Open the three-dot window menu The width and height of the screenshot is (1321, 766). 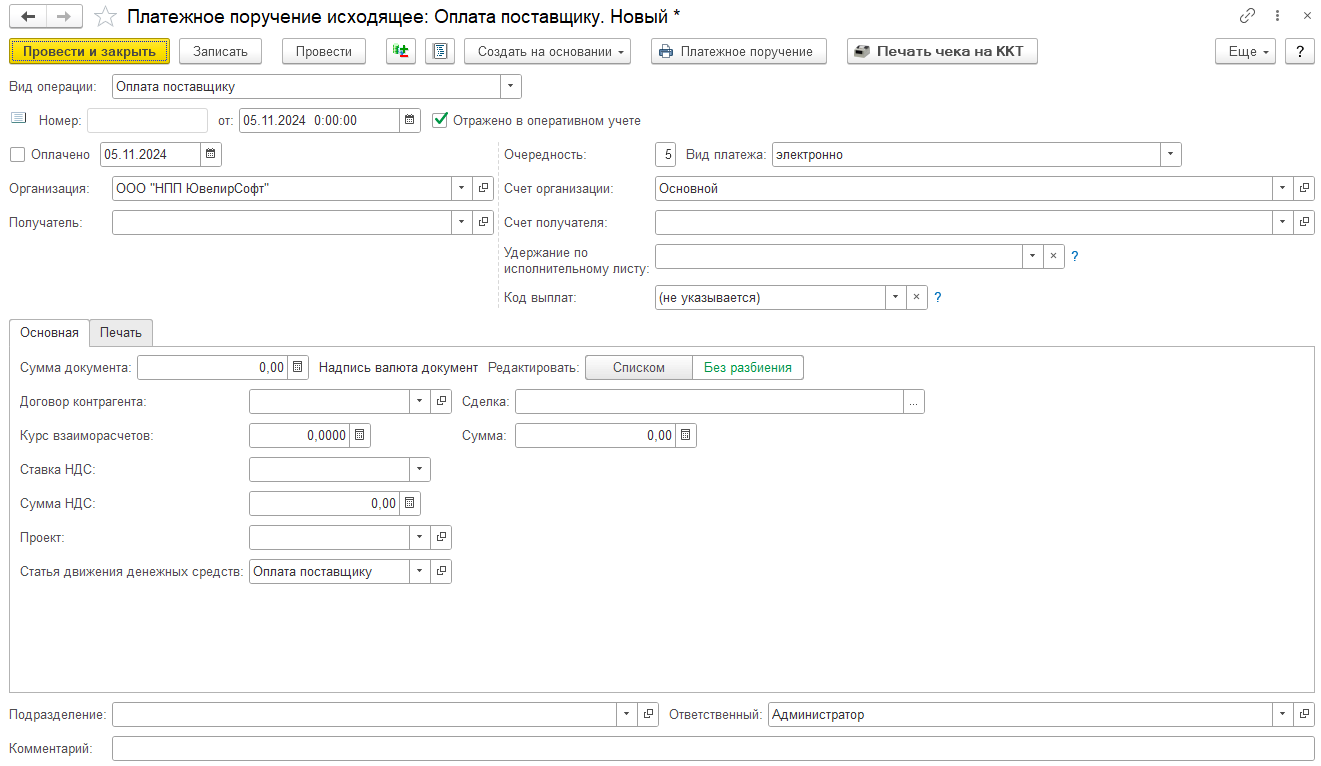pos(1278,16)
